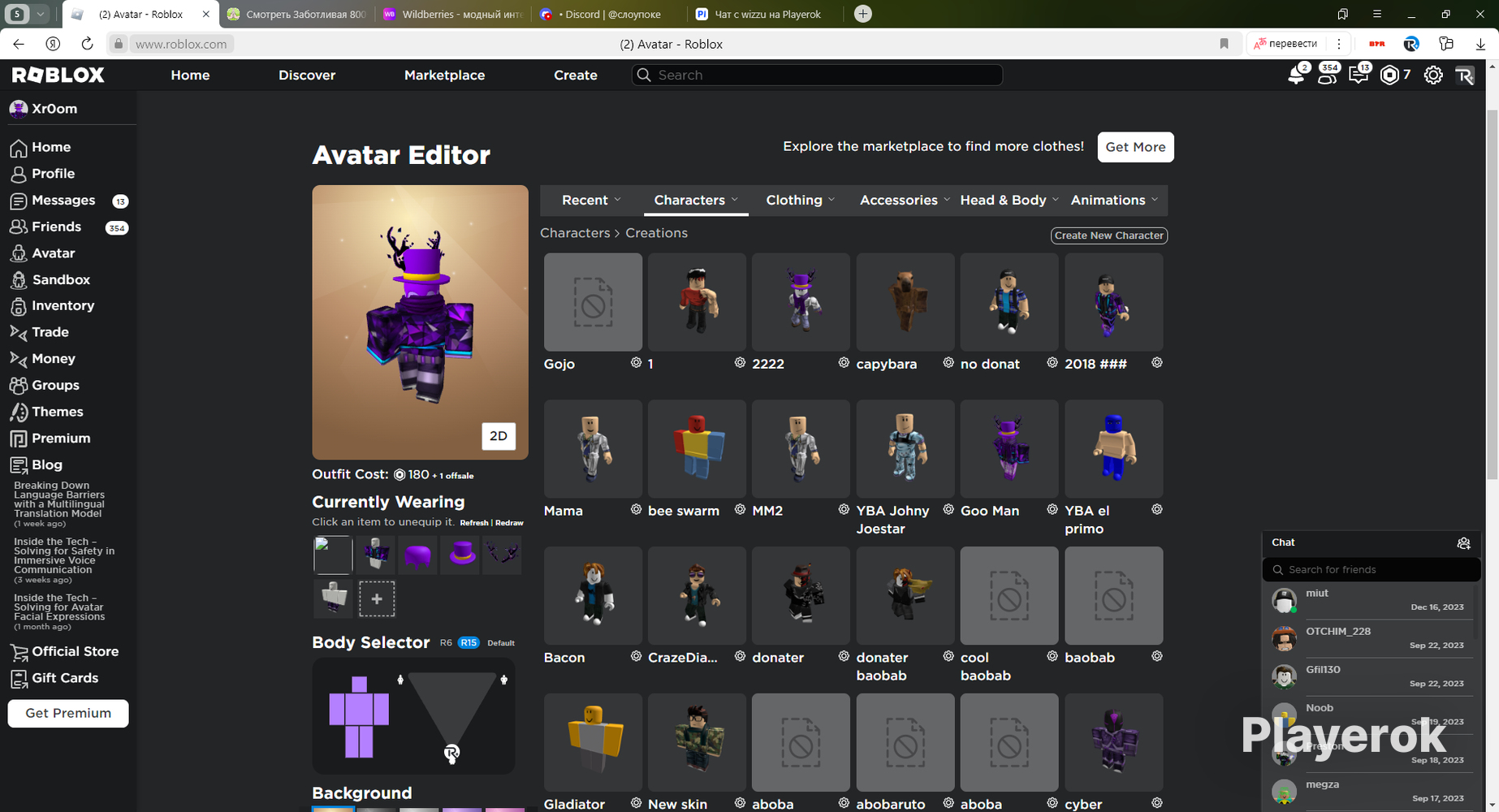
Task: Click the Get Premium button
Action: click(x=68, y=713)
